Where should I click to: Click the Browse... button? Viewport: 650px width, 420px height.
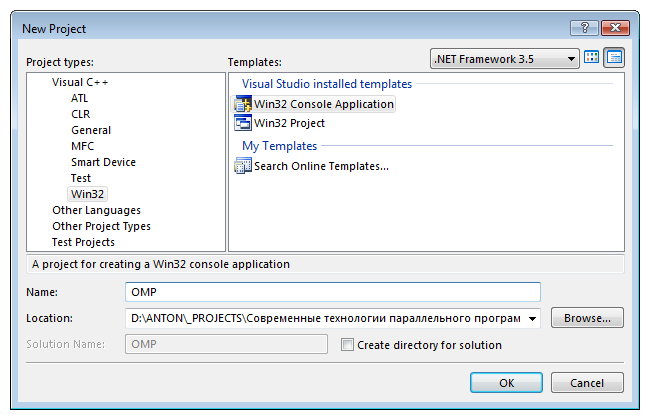[x=587, y=318]
